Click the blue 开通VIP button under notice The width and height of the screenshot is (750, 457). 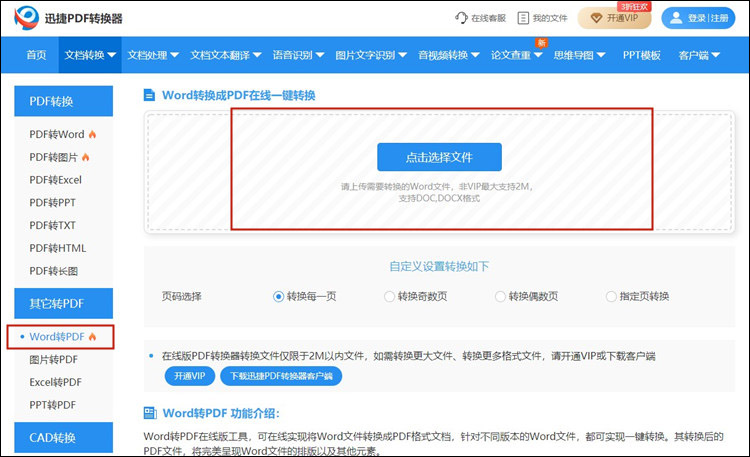[189, 376]
